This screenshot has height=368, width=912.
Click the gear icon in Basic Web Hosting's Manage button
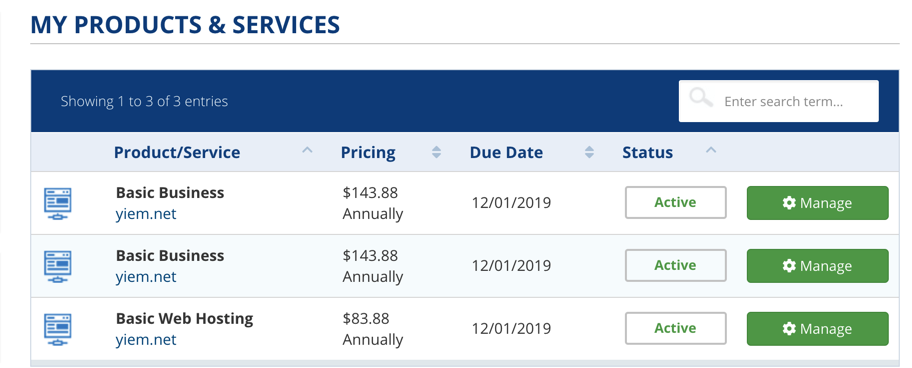789,328
